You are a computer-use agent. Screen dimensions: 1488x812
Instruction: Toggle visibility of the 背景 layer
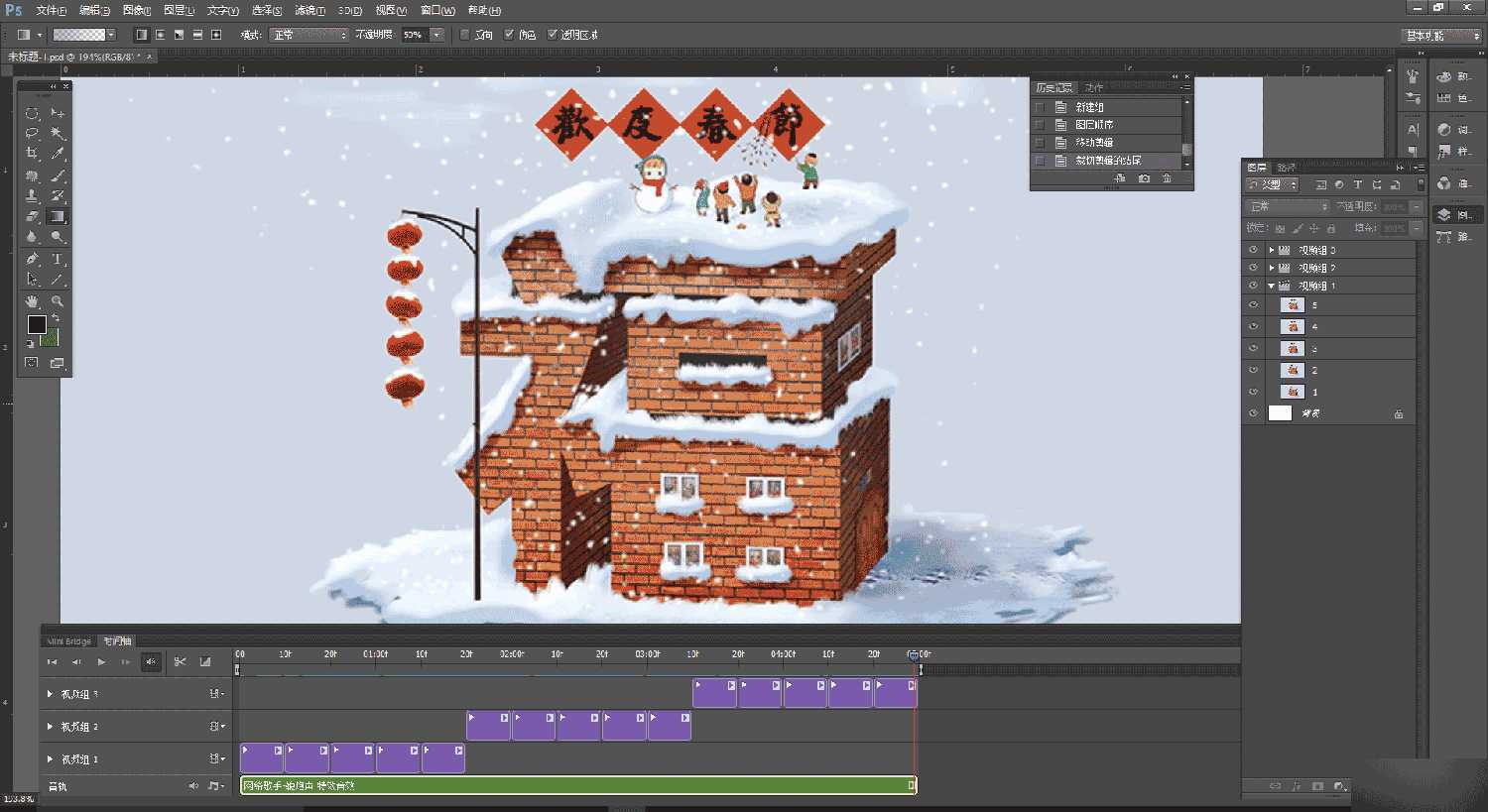coord(1252,412)
